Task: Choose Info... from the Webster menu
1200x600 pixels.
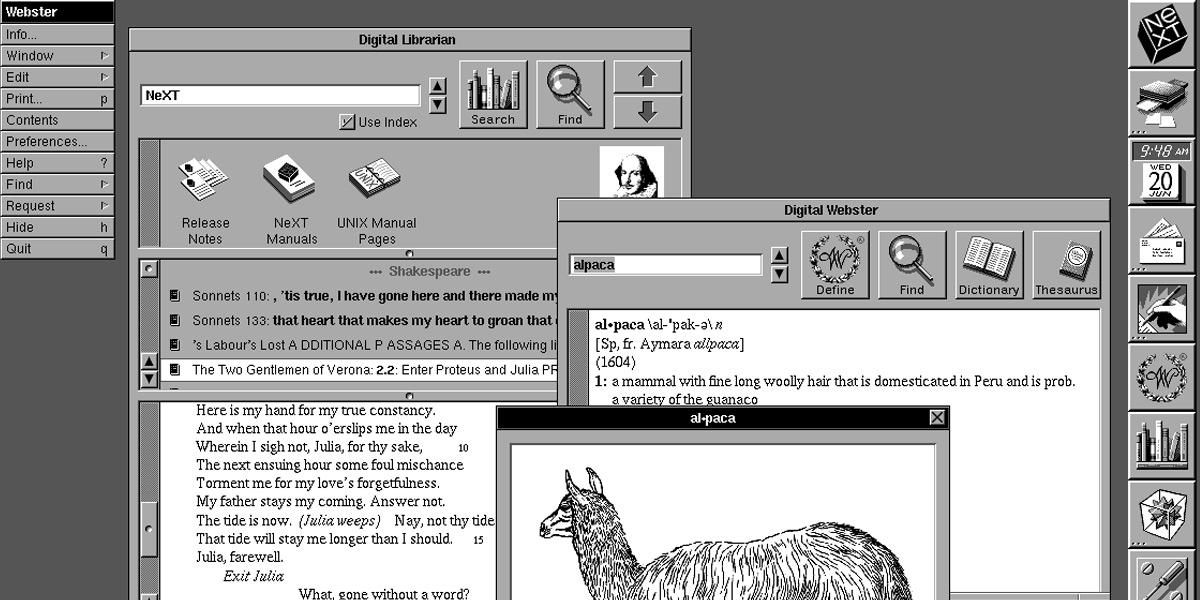Action: pyautogui.click(x=57, y=34)
